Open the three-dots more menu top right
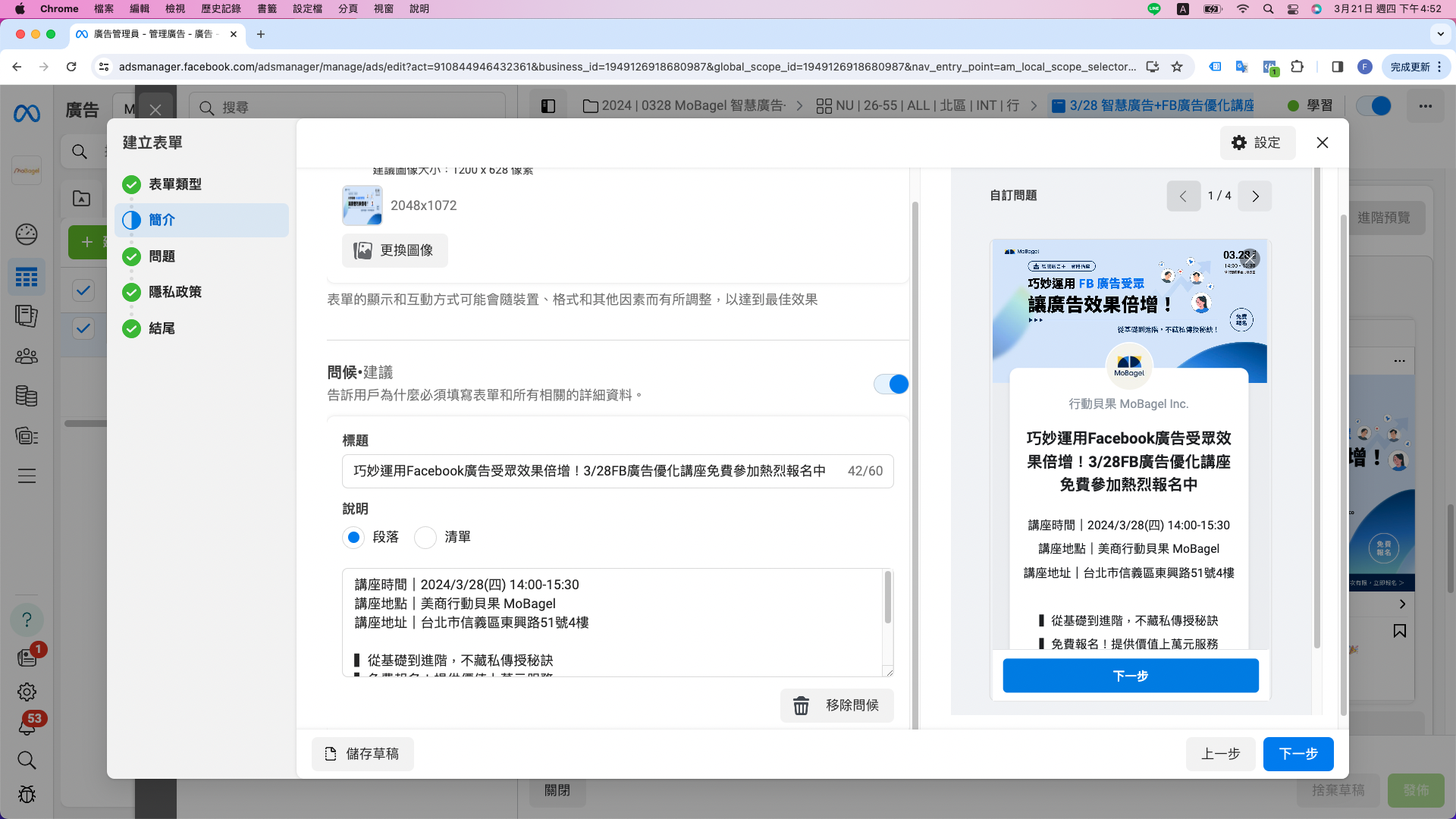Image resolution: width=1456 pixels, height=819 pixels. coord(1426,106)
